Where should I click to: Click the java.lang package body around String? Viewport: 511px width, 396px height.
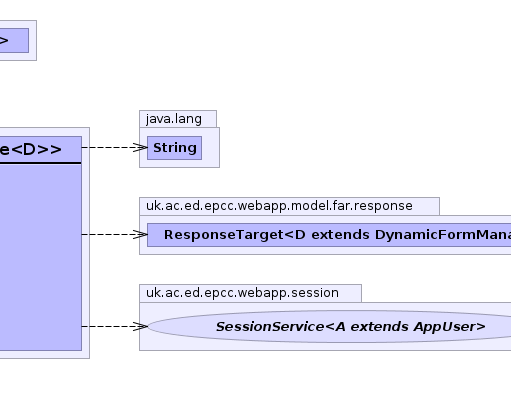(x=211, y=147)
